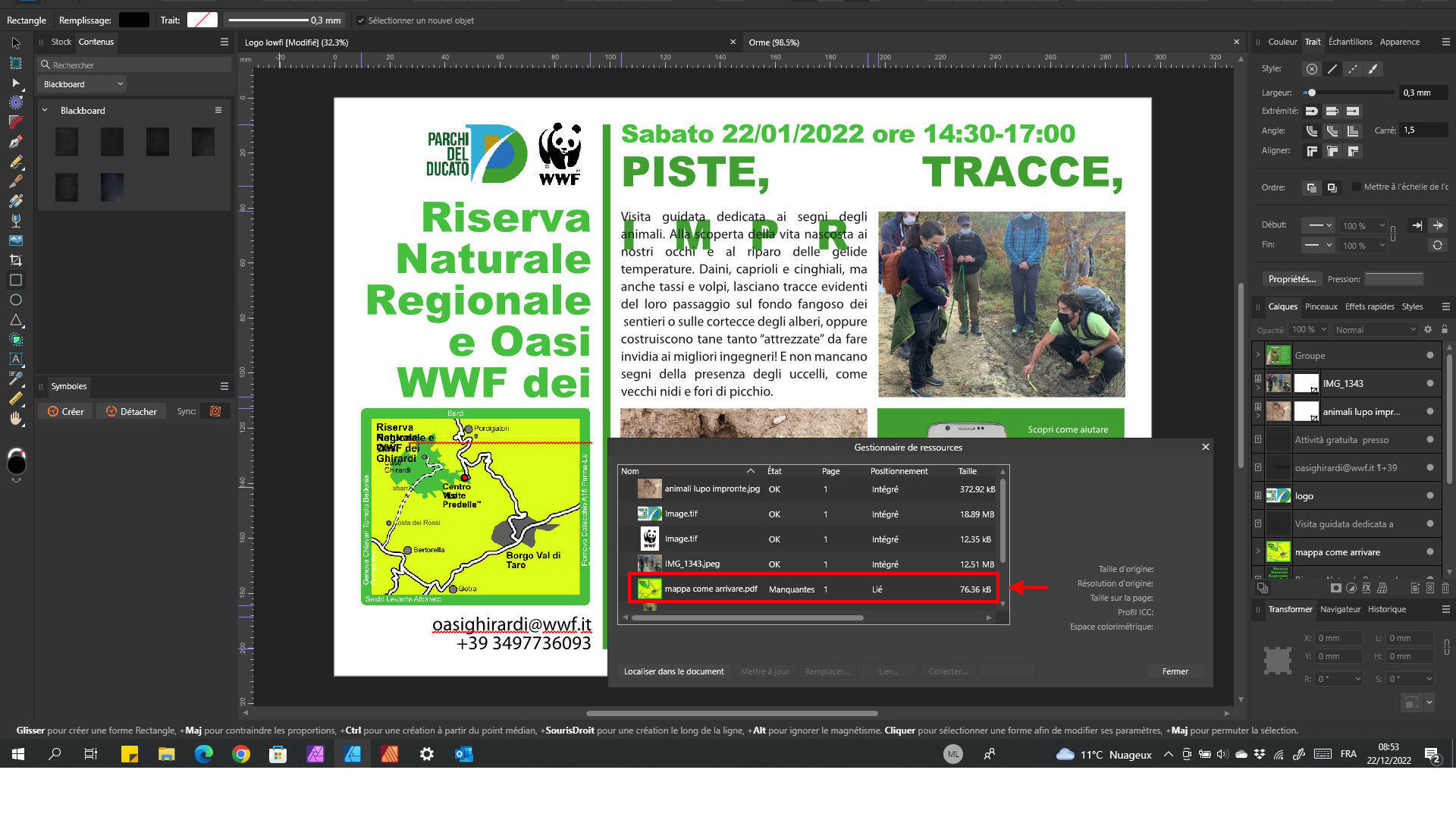Select the Pen tool in left toolbar
Viewport: 1456px width, 817px height.
[x=15, y=142]
